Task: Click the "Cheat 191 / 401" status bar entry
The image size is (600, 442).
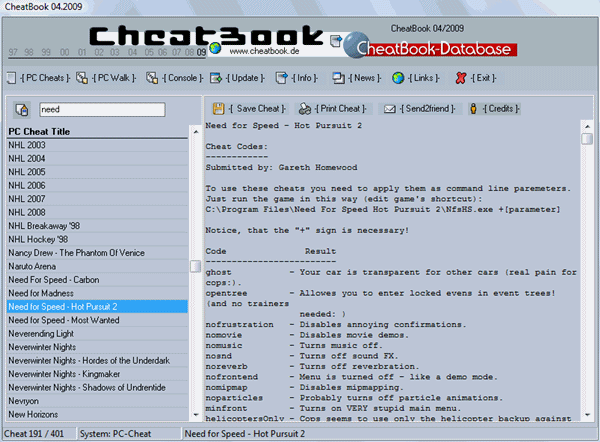Action: pyautogui.click(x=39, y=434)
